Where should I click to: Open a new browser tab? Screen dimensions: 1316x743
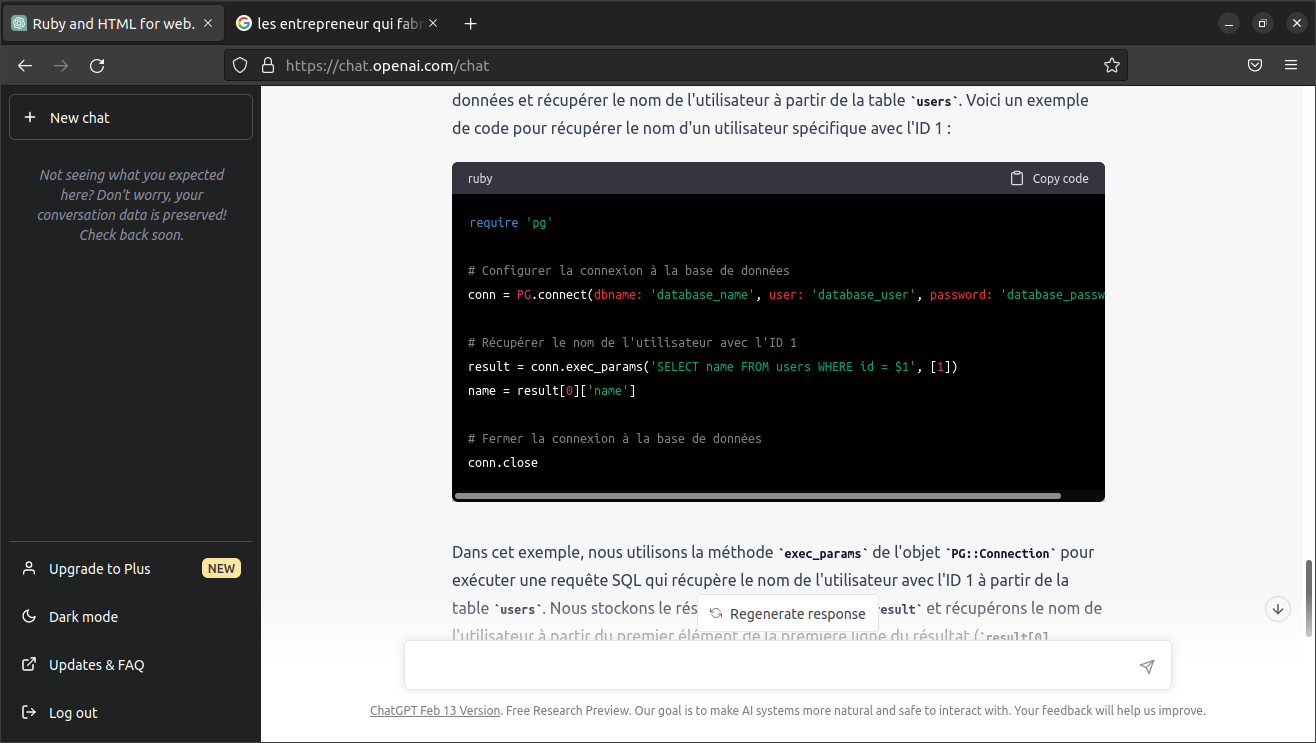tap(471, 24)
